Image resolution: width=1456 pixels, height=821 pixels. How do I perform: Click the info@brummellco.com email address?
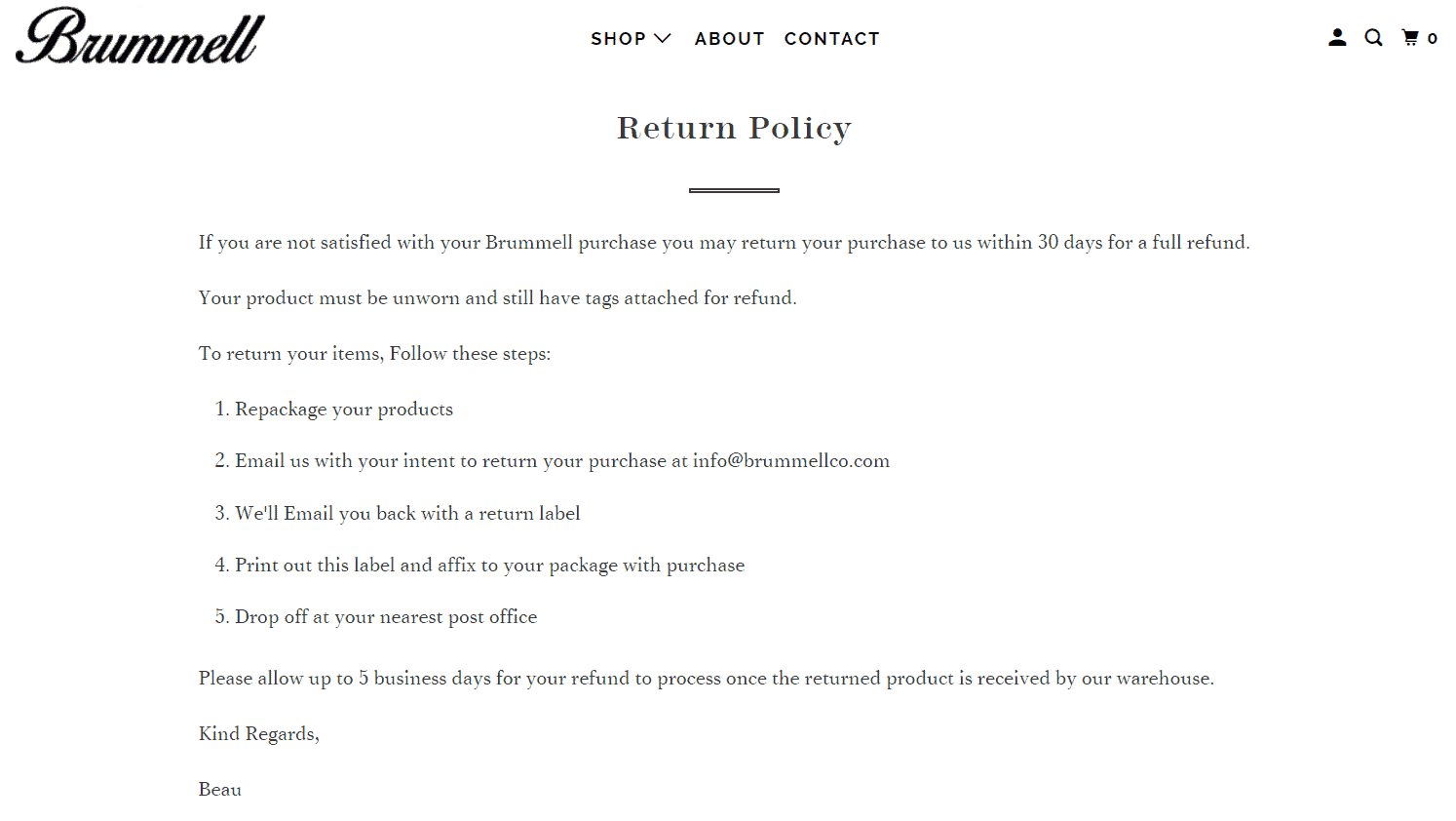[790, 461]
